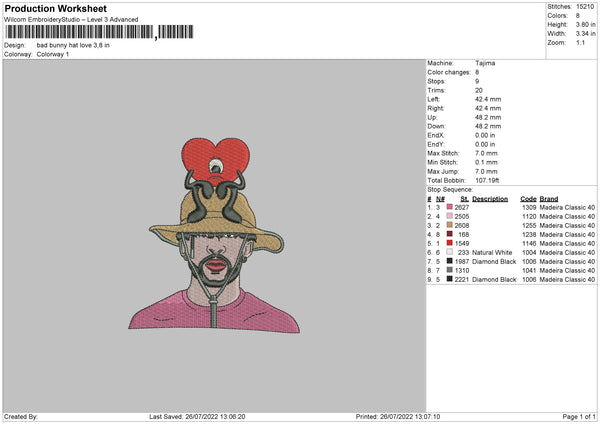This screenshot has height=424, width=600.
Task: Click the barcode under the worksheet title
Action: coord(99,32)
